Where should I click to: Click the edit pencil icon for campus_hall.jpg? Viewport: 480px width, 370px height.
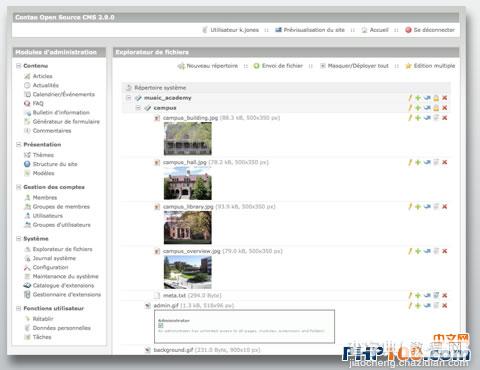click(410, 162)
